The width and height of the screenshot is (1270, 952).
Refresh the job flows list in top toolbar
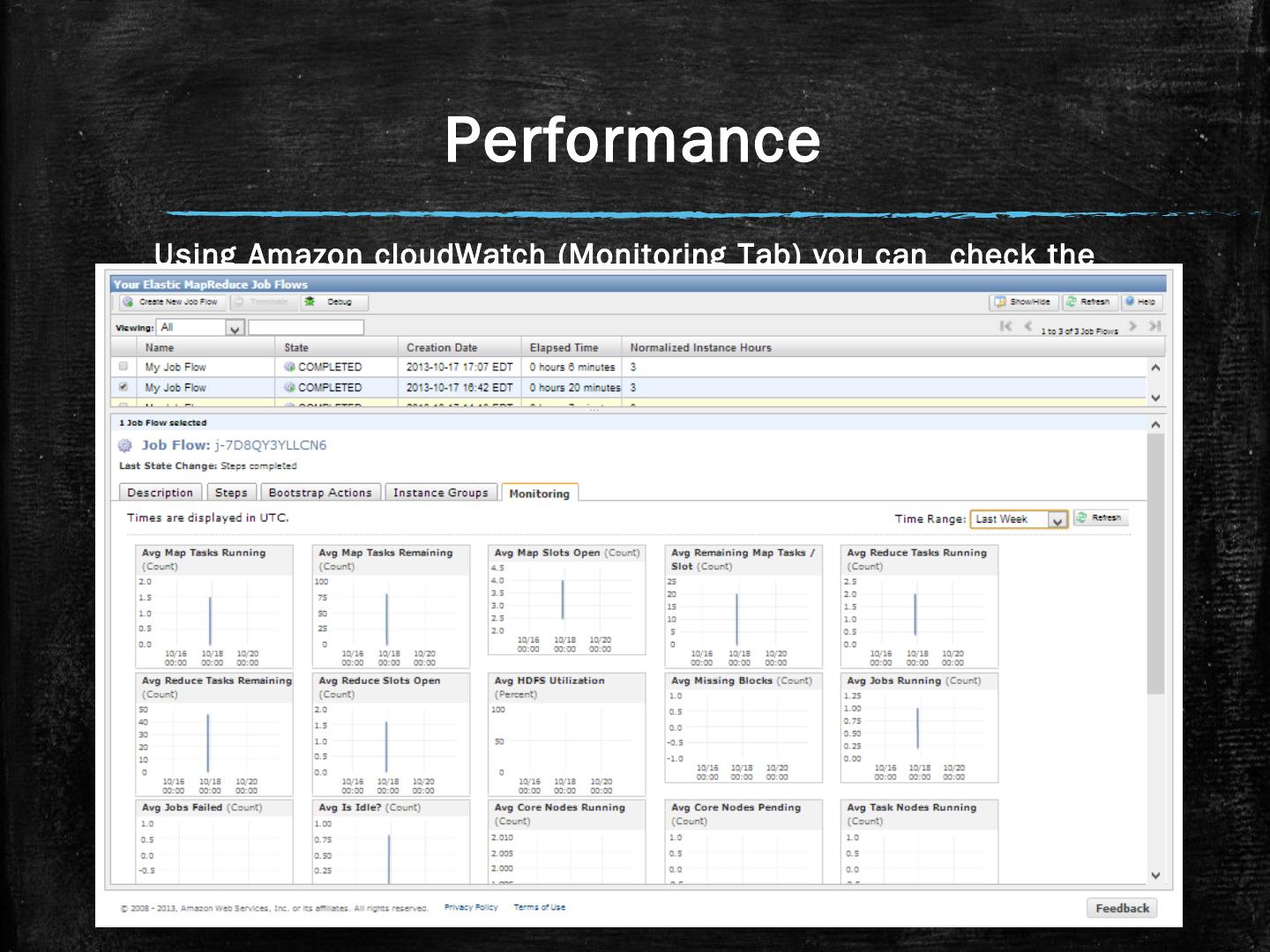pos(1089,302)
